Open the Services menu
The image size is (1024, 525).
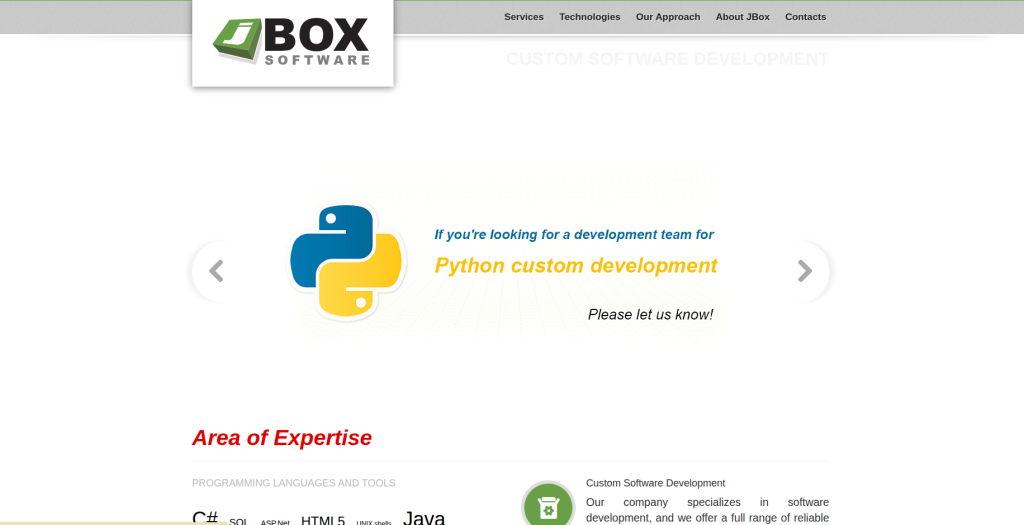click(x=524, y=17)
